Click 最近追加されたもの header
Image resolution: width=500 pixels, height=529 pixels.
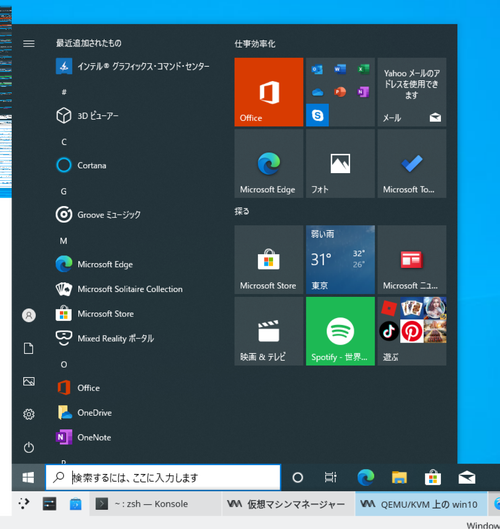pyautogui.click(x=88, y=43)
